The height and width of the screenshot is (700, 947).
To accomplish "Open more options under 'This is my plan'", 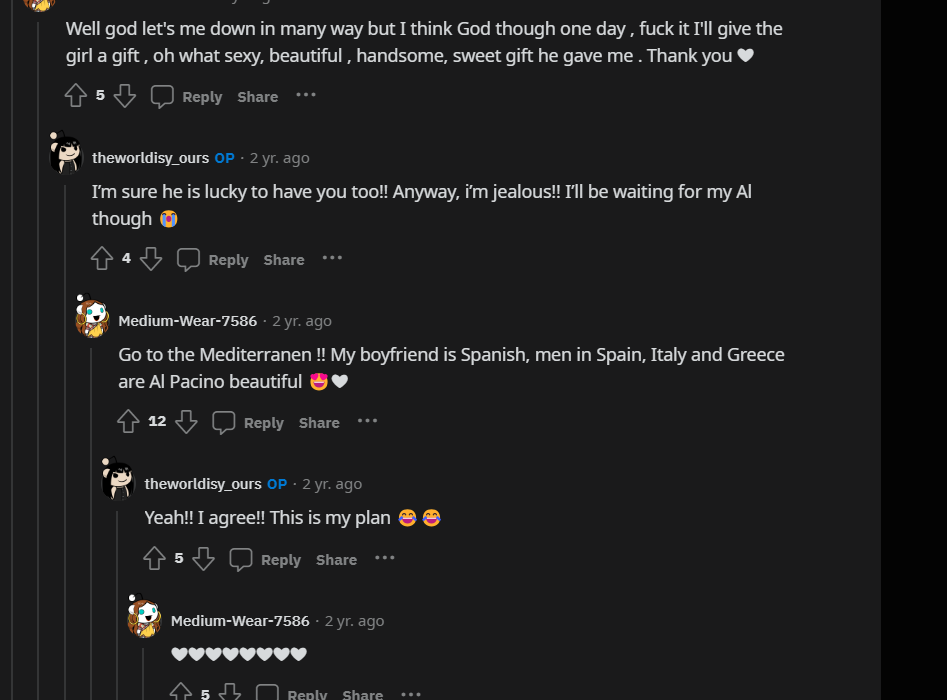I will point(385,558).
